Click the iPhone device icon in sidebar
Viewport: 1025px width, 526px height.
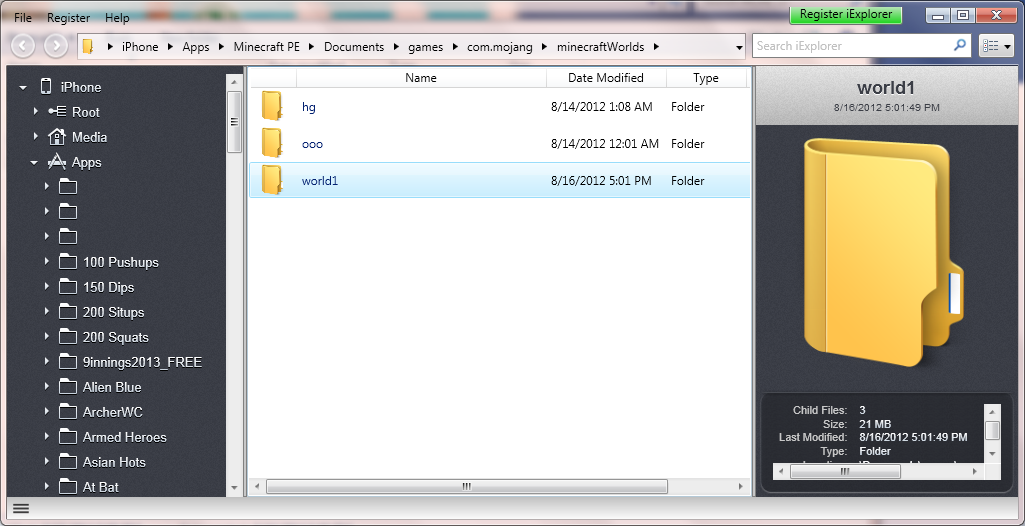[x=46, y=86]
